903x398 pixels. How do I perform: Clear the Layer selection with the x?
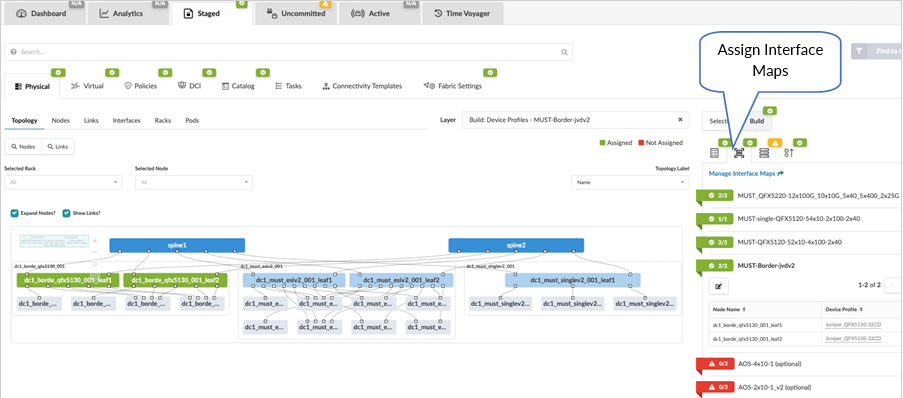coord(680,120)
